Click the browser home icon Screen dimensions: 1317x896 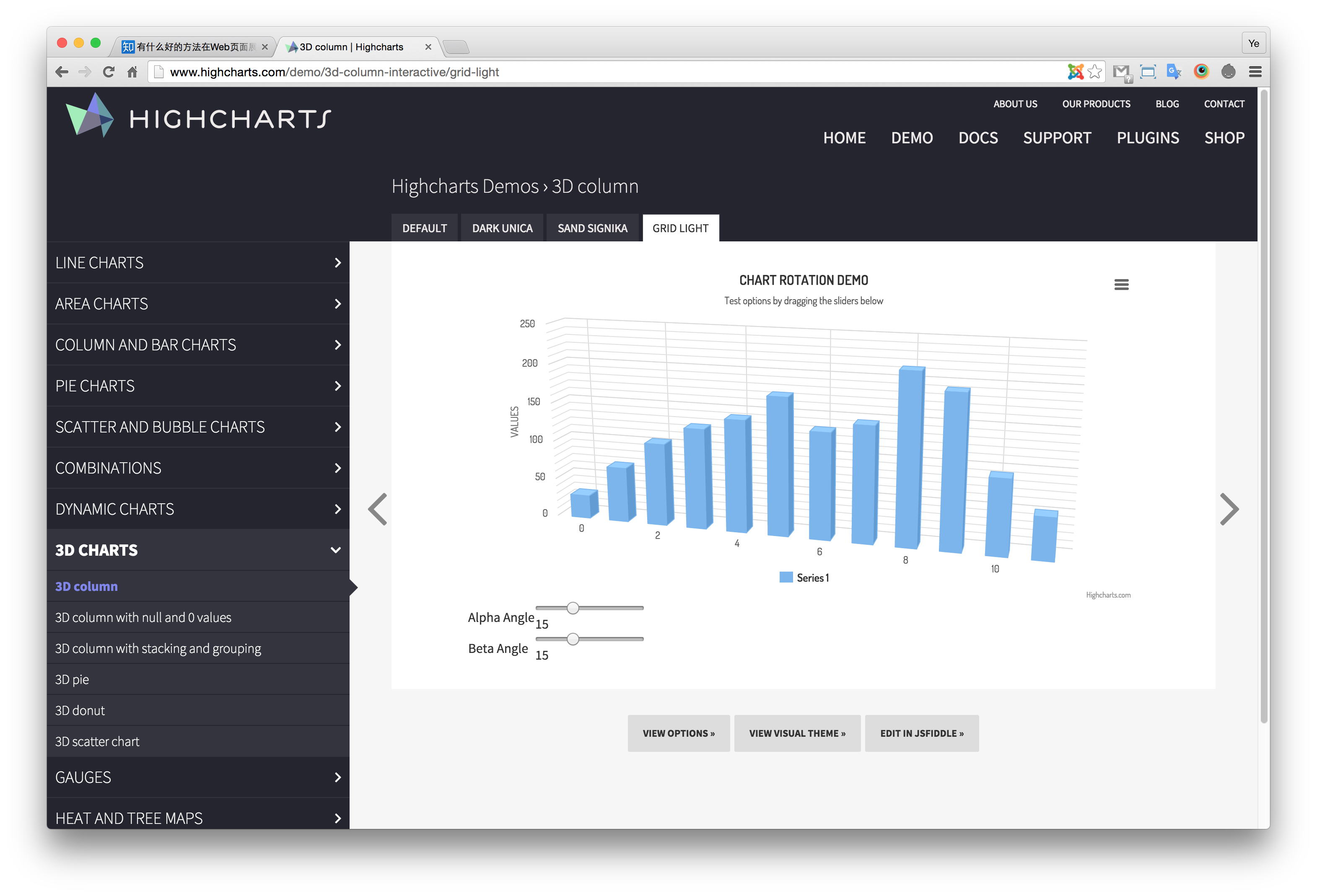(x=132, y=72)
